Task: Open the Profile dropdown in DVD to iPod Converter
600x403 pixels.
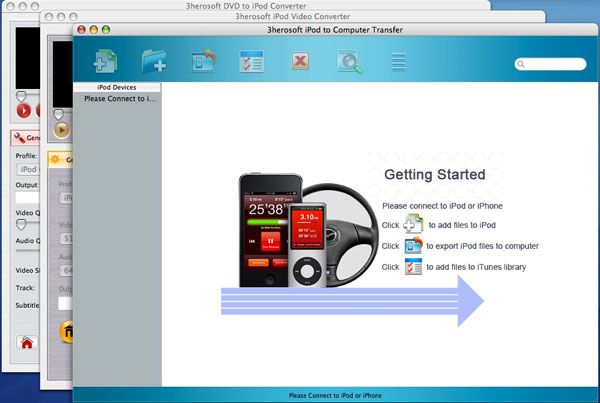Action: [28, 170]
